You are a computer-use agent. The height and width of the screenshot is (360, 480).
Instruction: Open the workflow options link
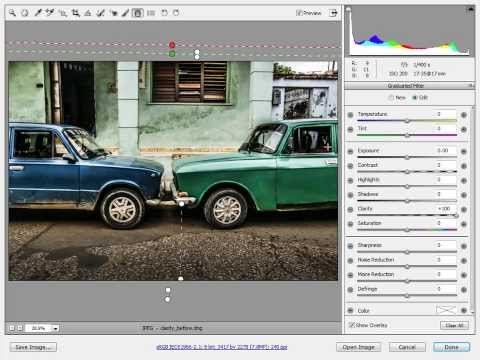pos(222,347)
